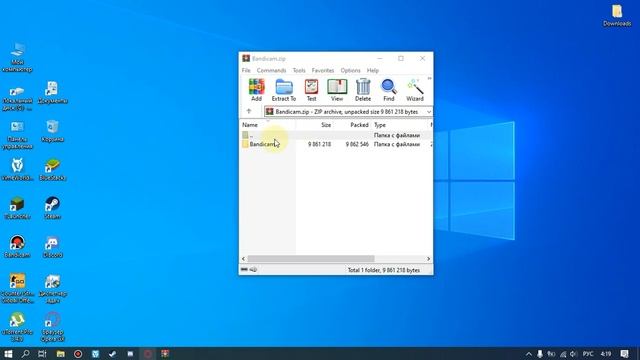Open the Action Center notifications icon
The height and width of the screenshot is (360, 640).
(x=624, y=354)
